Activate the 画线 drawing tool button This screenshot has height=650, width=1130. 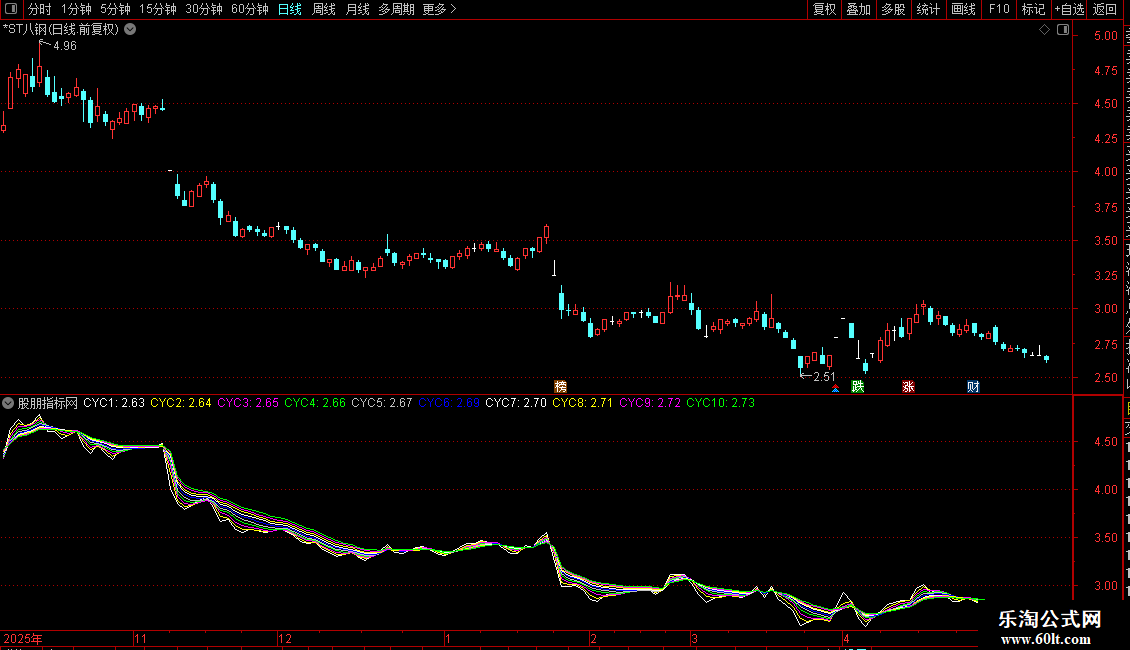click(x=963, y=9)
